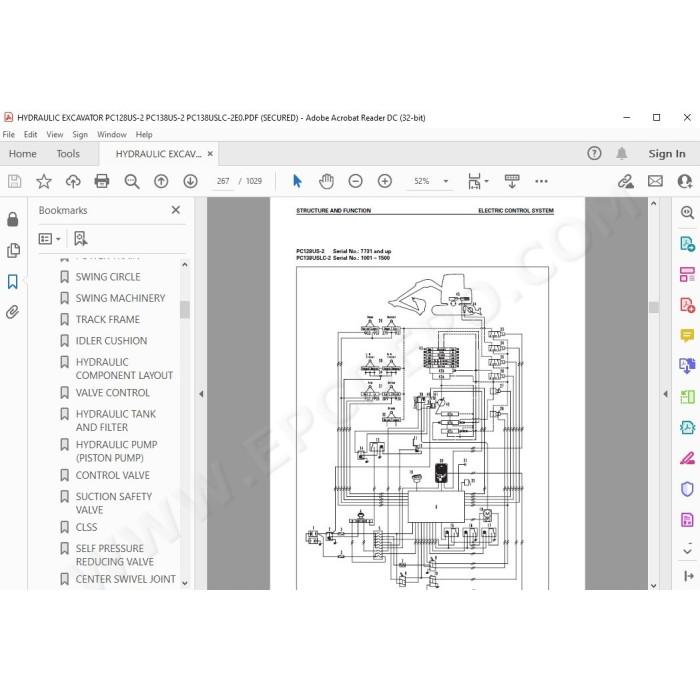Open the Sign menu
This screenshot has height=700, width=700.
tap(80, 134)
